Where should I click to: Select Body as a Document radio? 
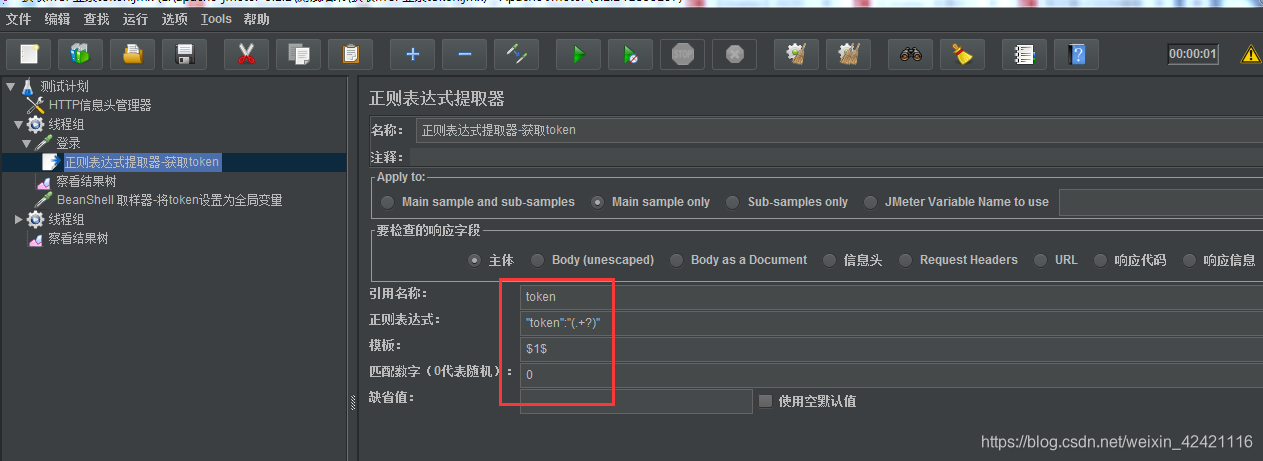677,260
